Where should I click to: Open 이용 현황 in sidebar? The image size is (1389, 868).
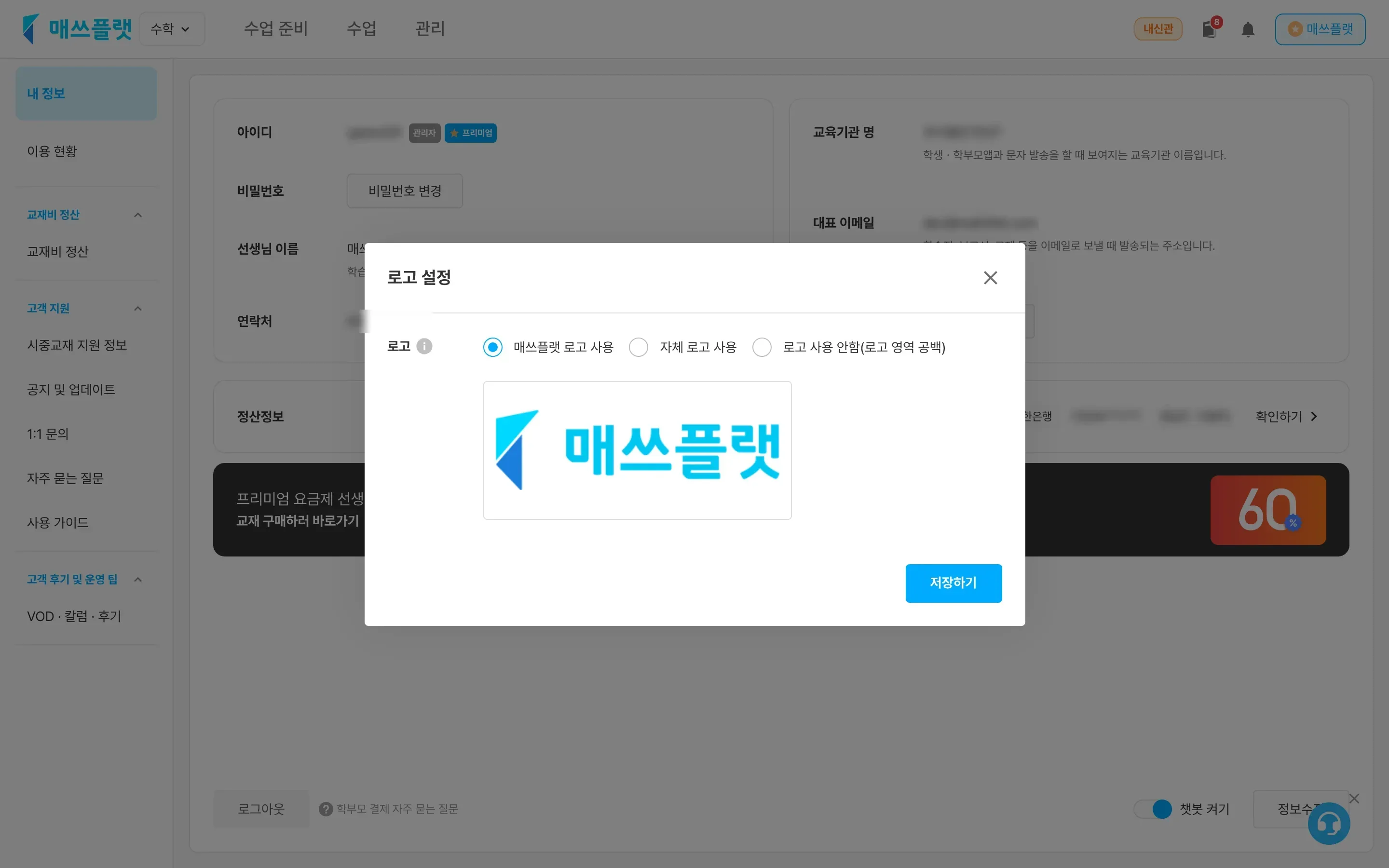tap(52, 151)
